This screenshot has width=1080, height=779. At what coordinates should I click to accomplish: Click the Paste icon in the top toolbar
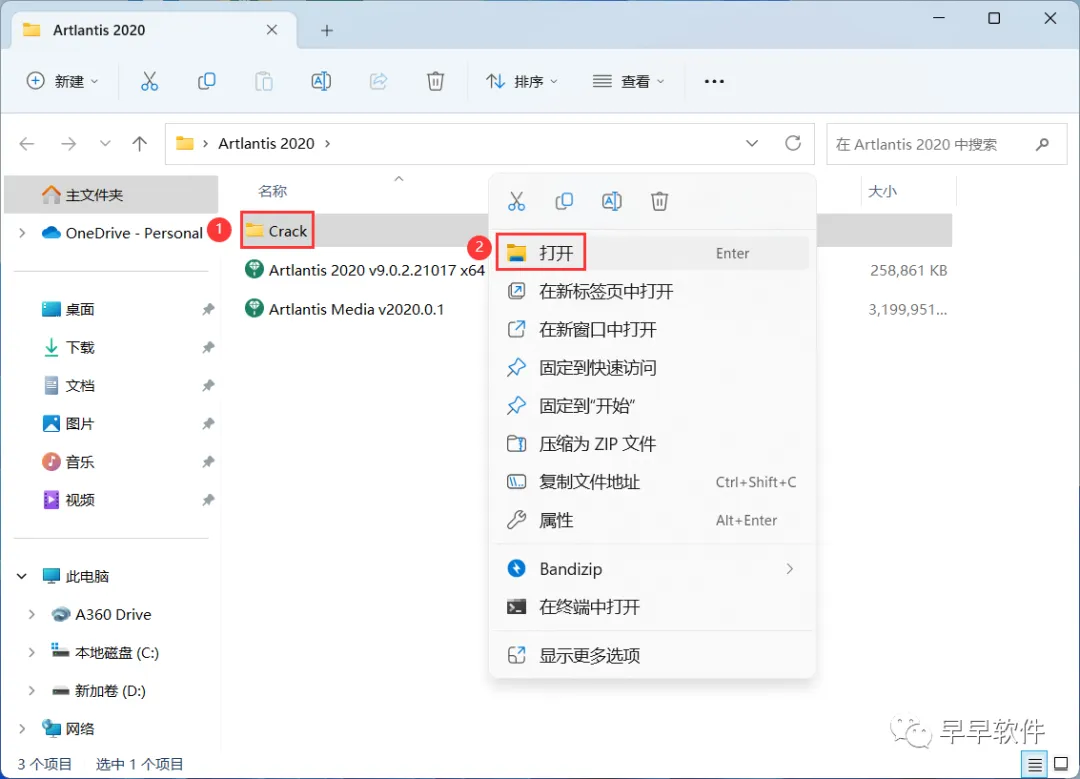(264, 81)
